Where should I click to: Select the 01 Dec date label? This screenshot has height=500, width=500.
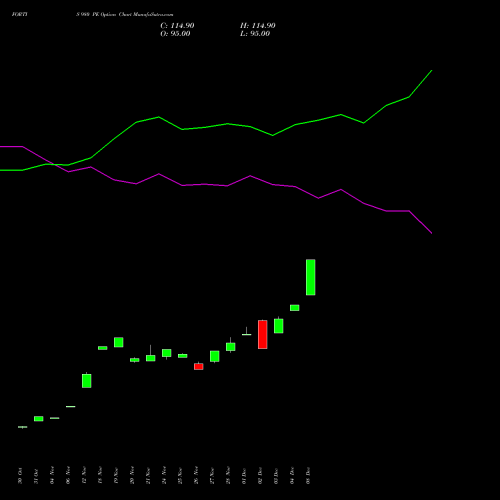click(x=244, y=476)
